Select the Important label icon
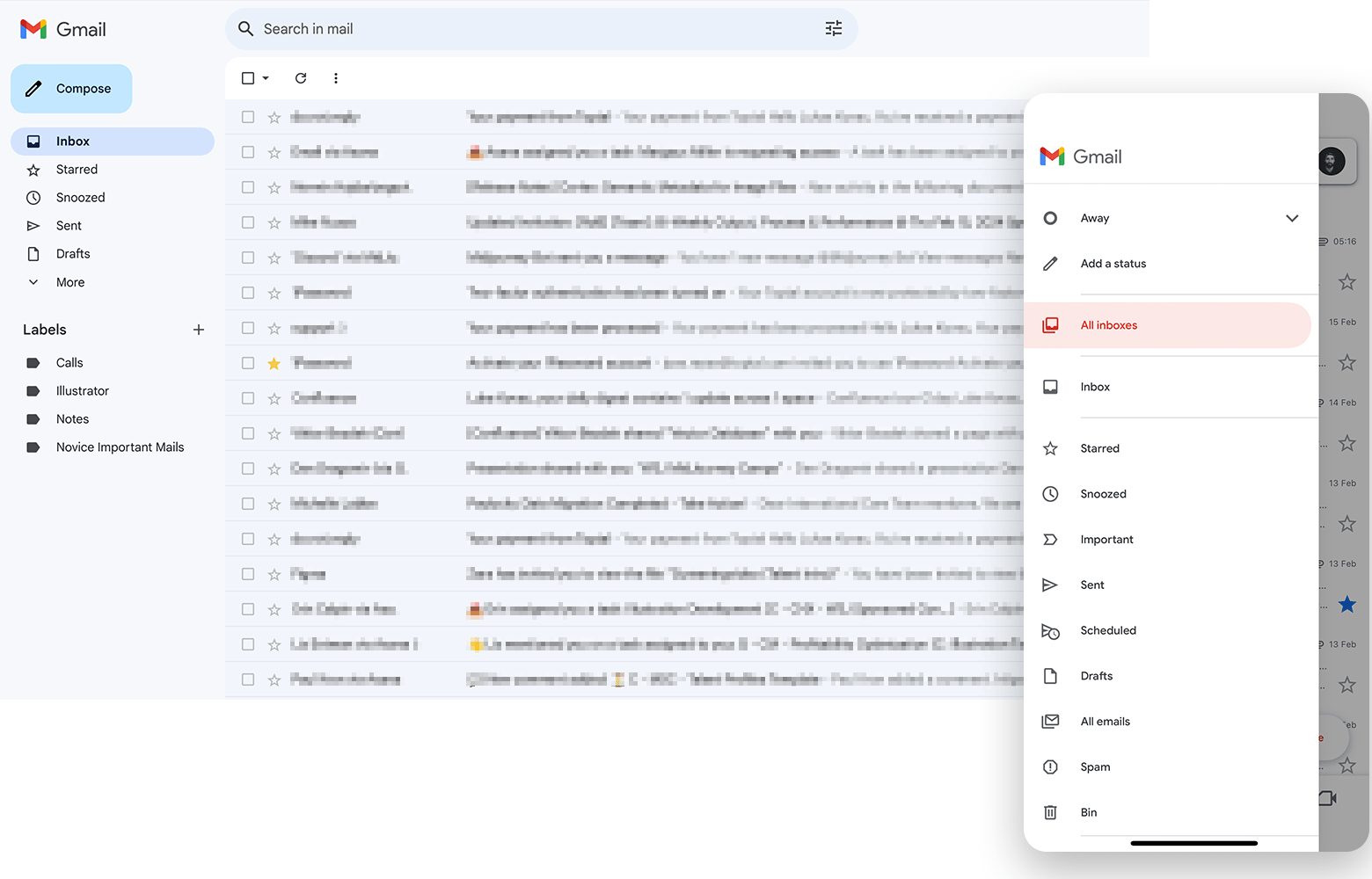 1050,539
